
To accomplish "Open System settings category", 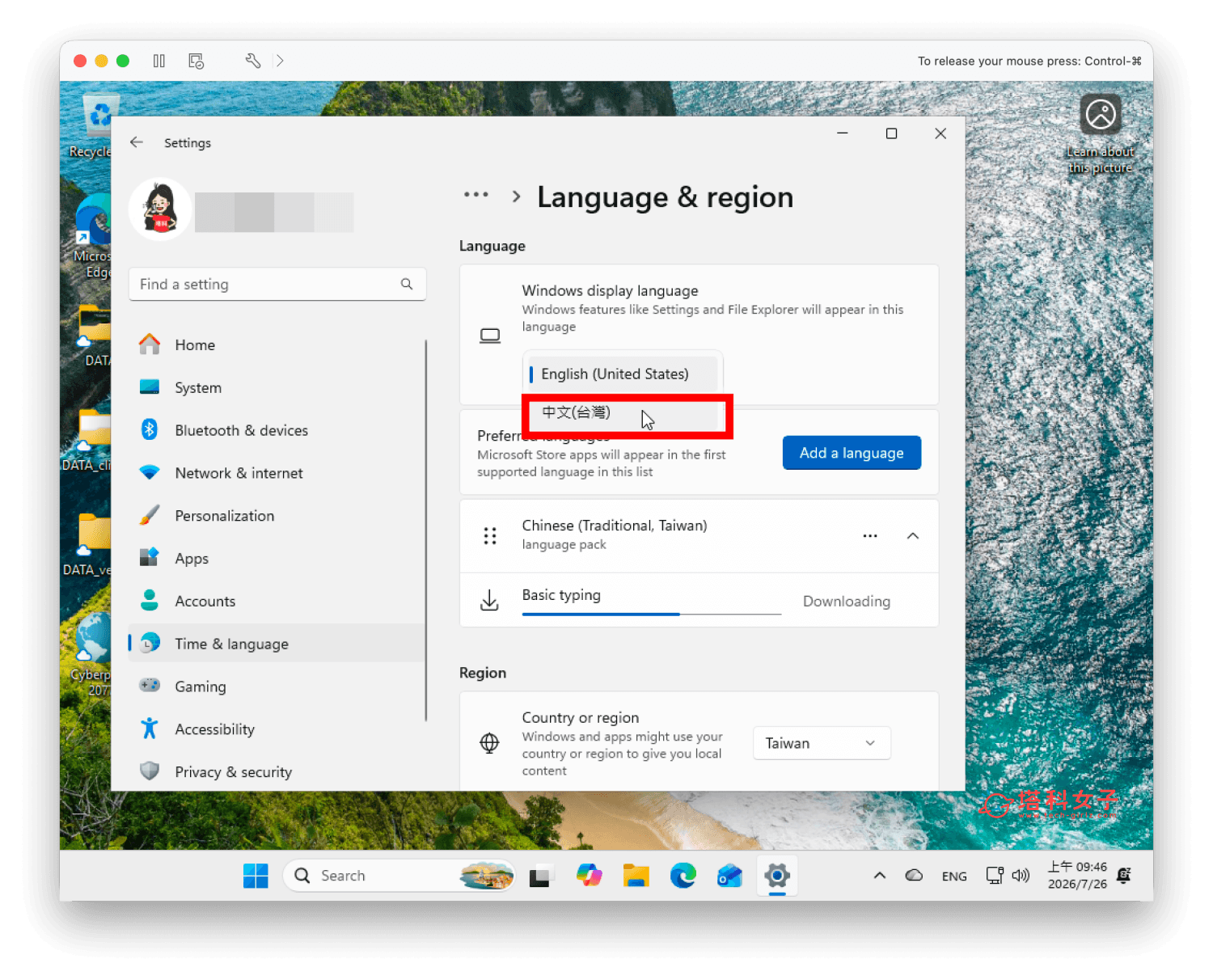I will (x=277, y=387).
